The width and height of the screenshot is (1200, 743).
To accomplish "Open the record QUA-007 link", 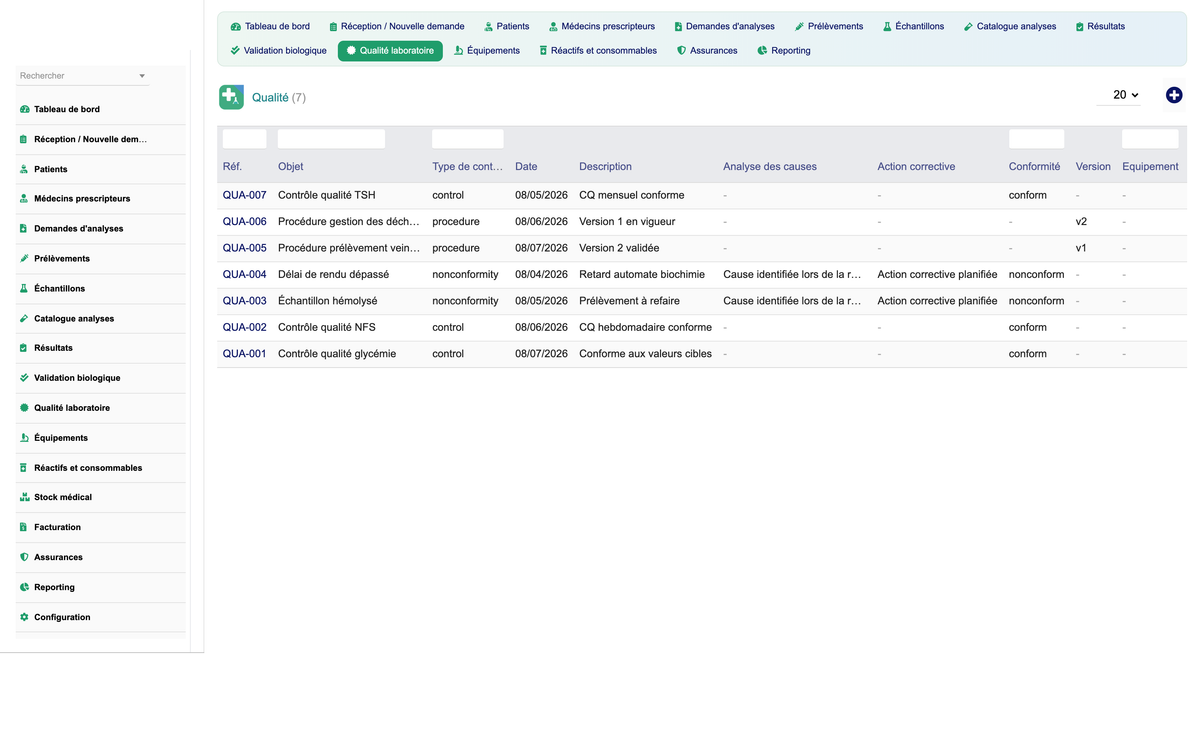I will 244,195.
